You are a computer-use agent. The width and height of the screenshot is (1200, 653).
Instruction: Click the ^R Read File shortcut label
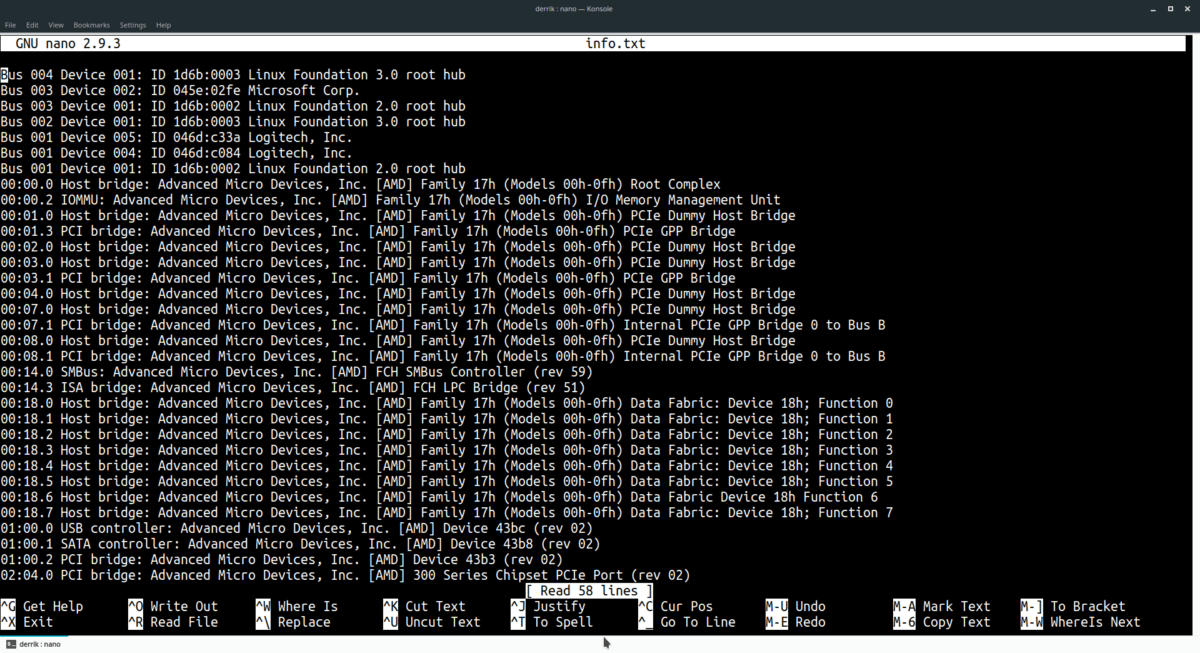coord(173,622)
